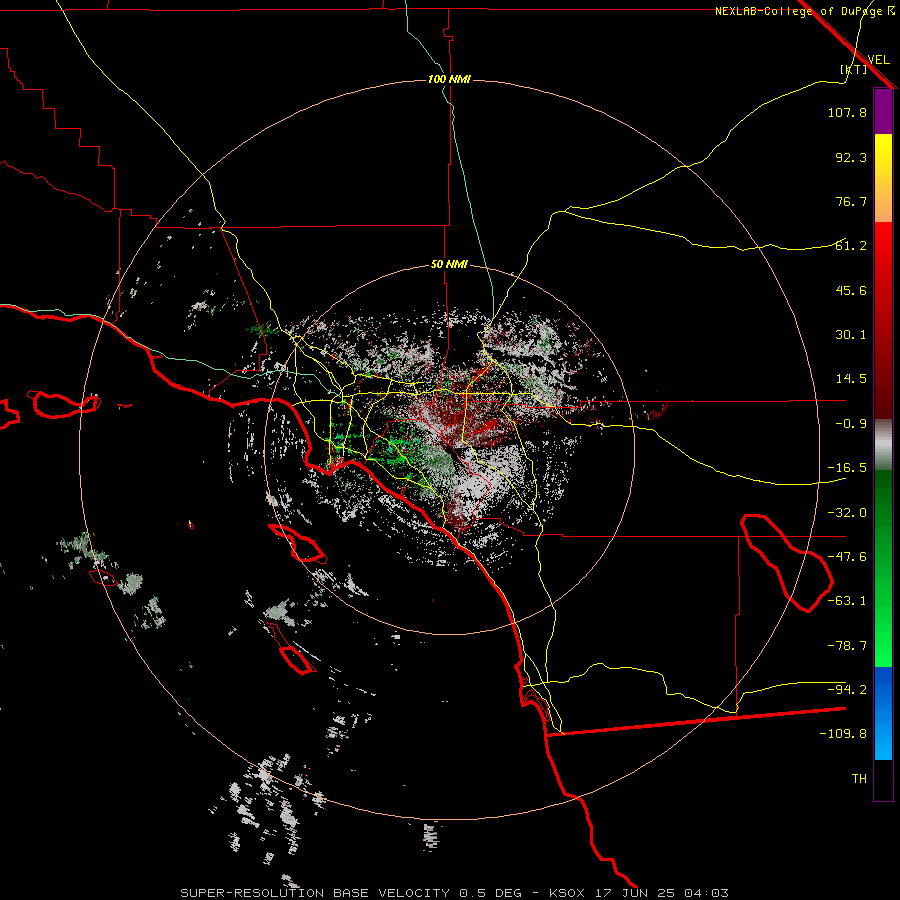
Task: Select the -32.0 velocity scale value
Action: [x=847, y=513]
